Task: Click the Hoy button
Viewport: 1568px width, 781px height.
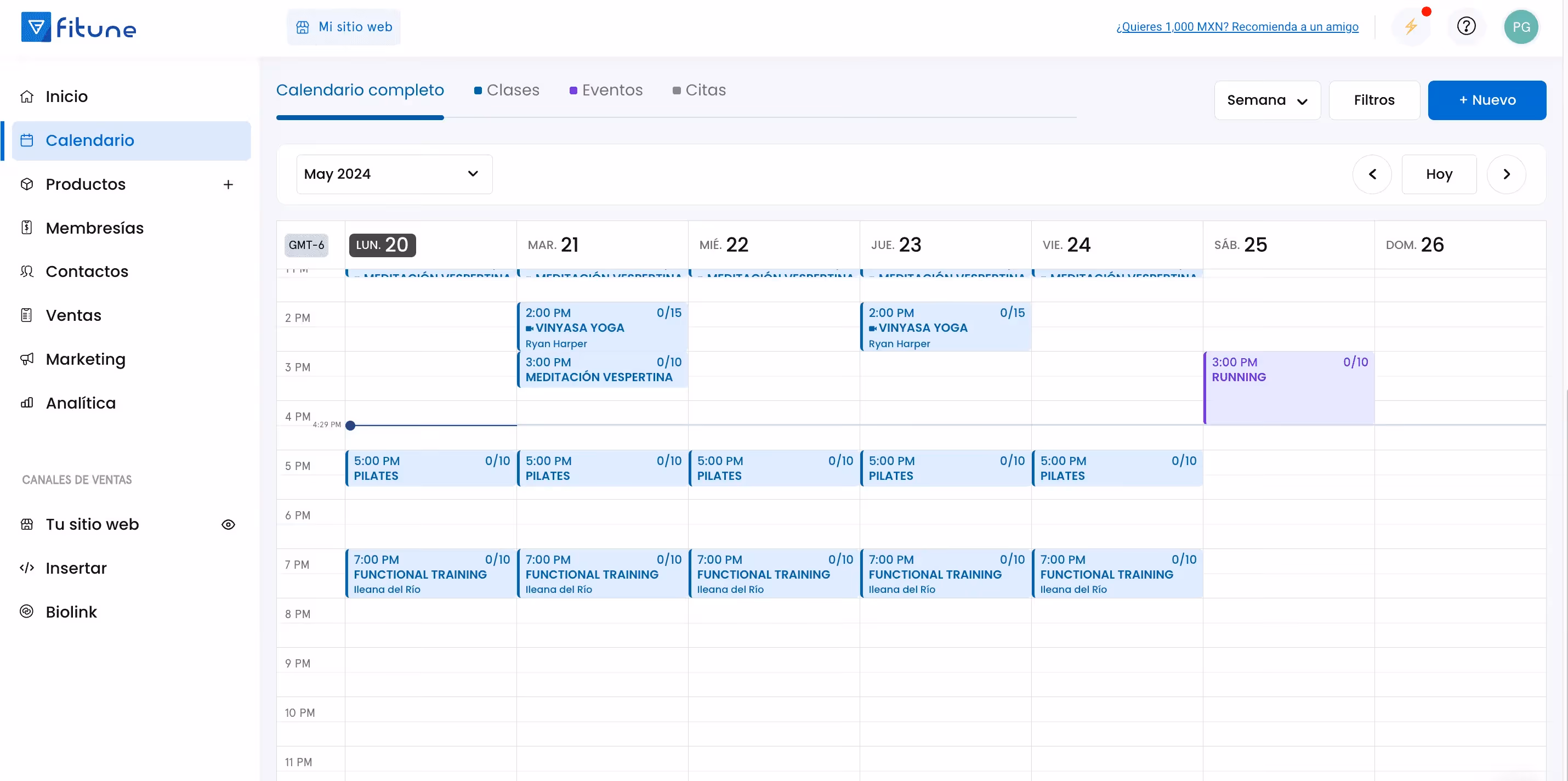Action: point(1439,174)
